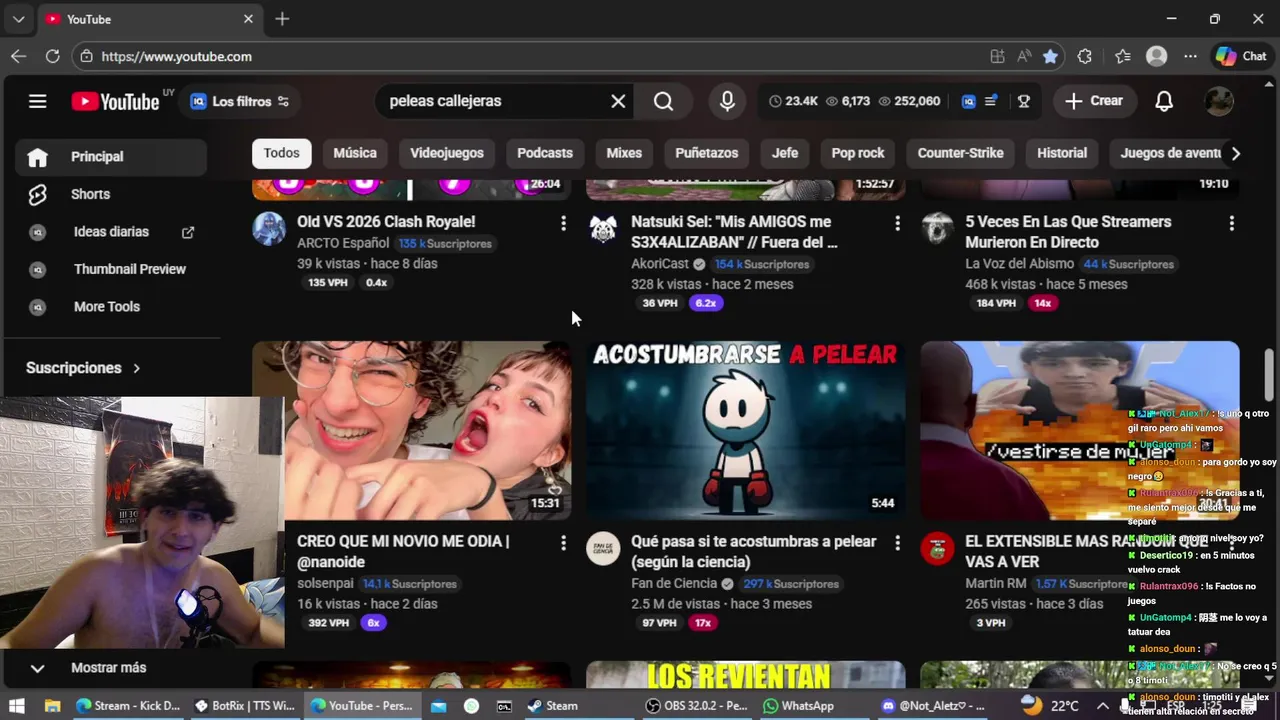Select the Música filter chip

click(x=355, y=153)
